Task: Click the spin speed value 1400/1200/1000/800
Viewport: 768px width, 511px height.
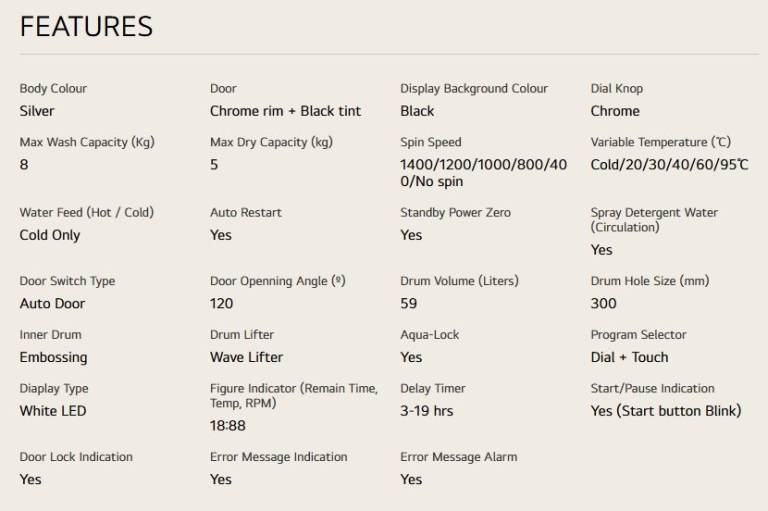Action: pos(483,173)
